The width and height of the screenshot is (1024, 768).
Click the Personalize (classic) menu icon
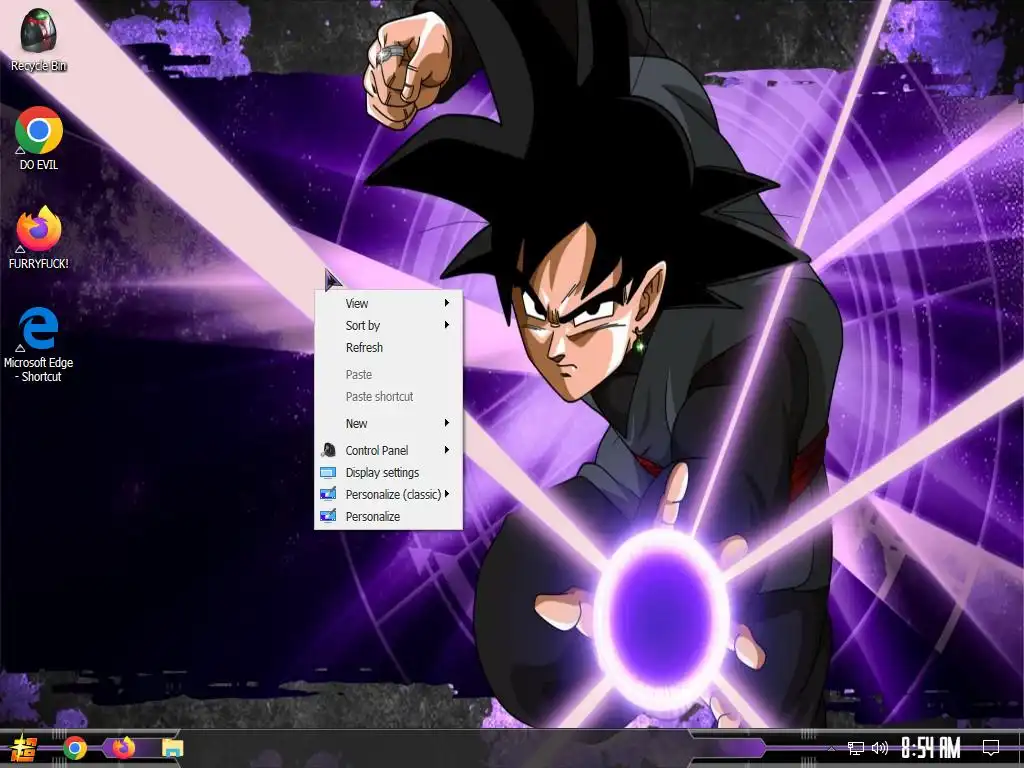tap(328, 494)
